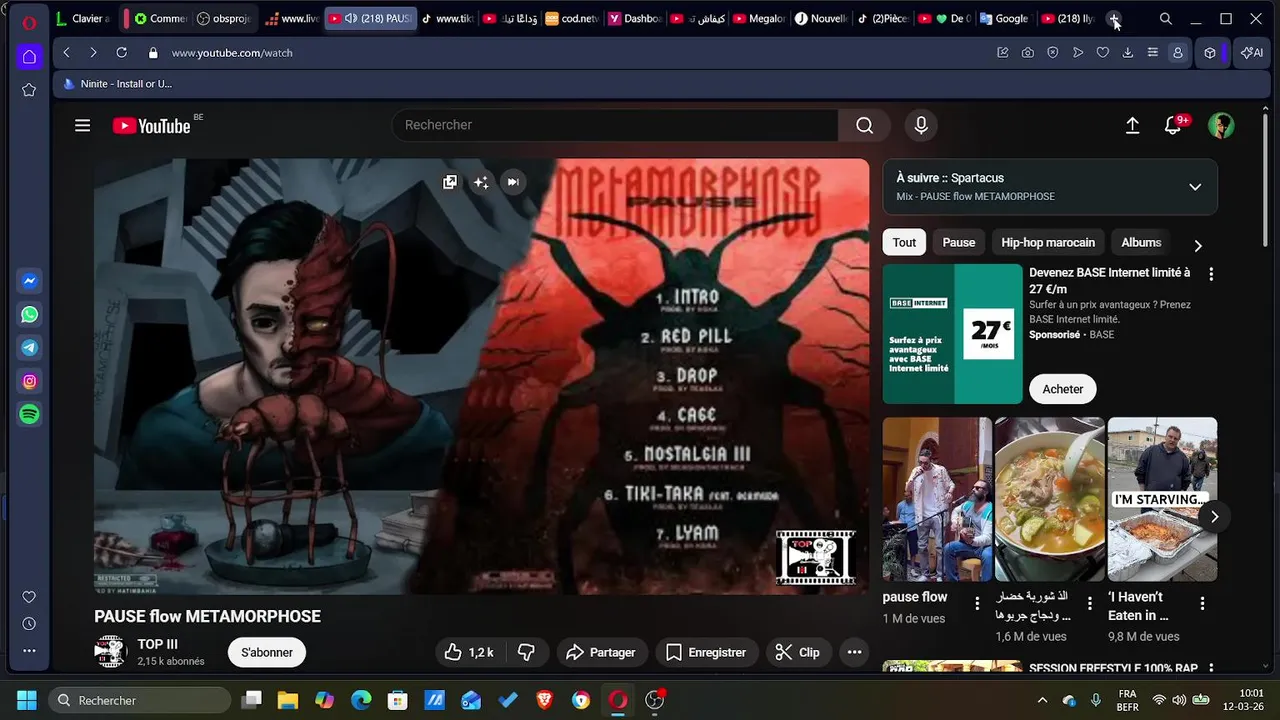The image size is (1280, 720).
Task: Open Spotify in the Opera sidebar
Action: tap(29, 415)
